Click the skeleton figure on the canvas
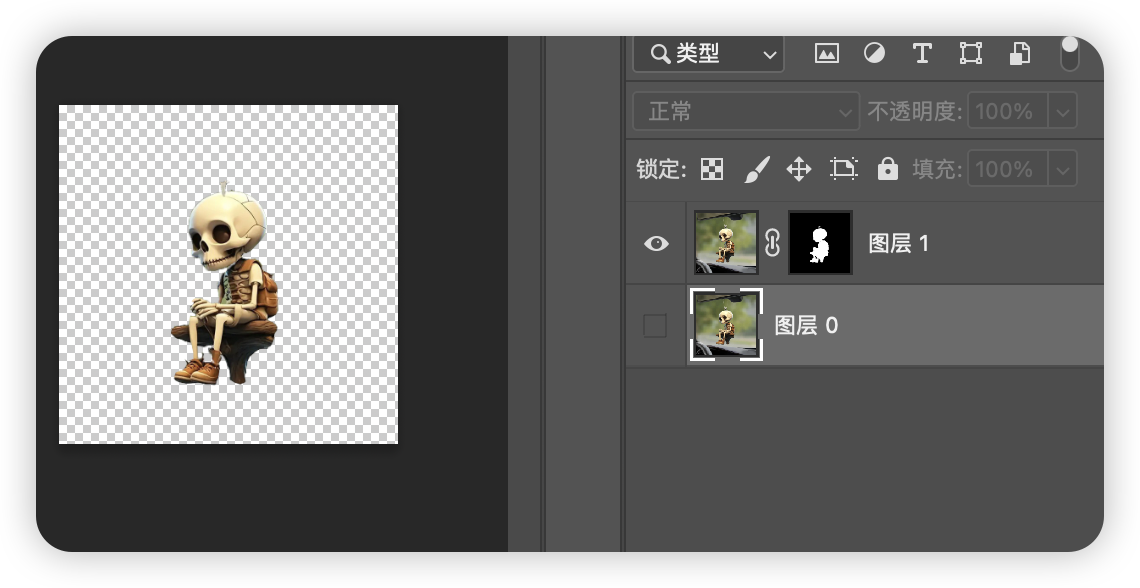 (226, 283)
